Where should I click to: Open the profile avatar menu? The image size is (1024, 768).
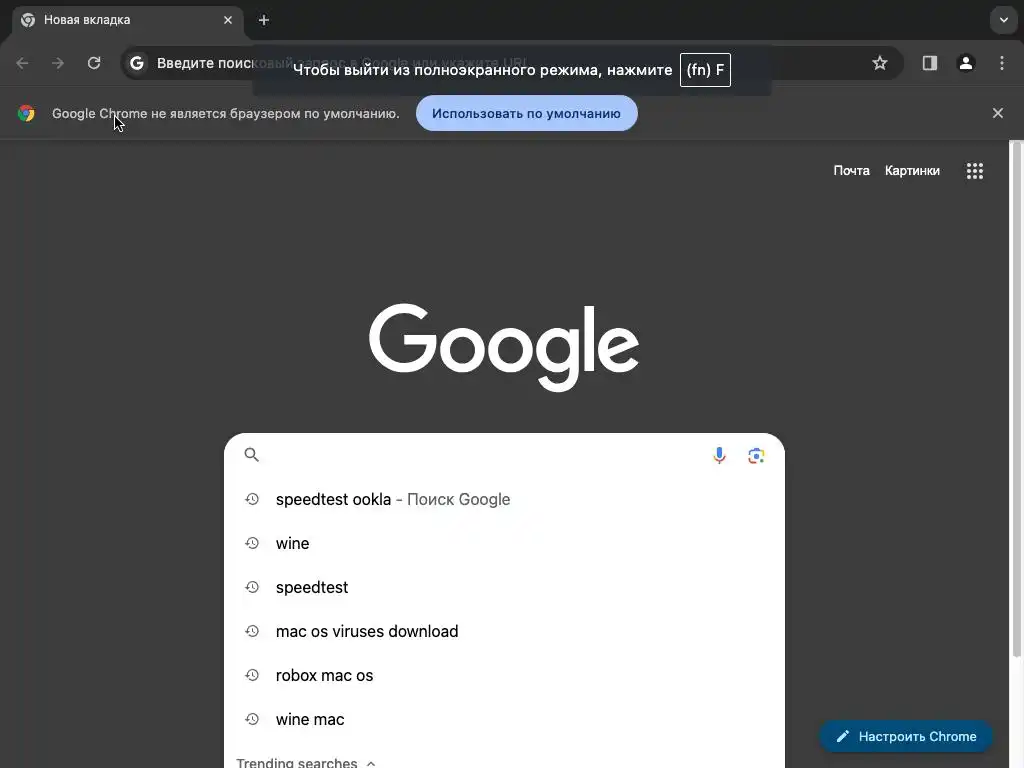pyautogui.click(x=966, y=63)
